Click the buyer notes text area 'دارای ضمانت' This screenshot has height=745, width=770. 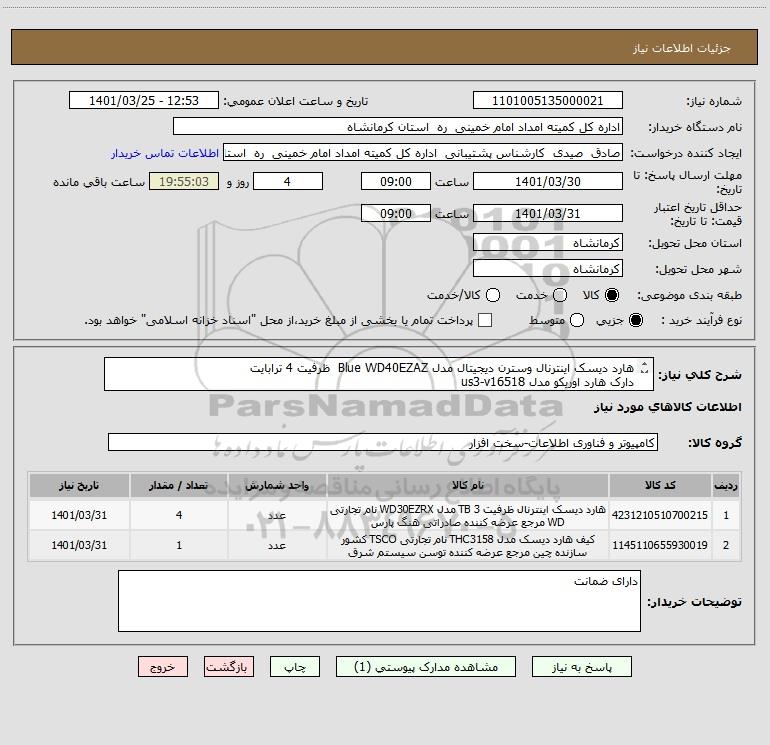tap(379, 601)
